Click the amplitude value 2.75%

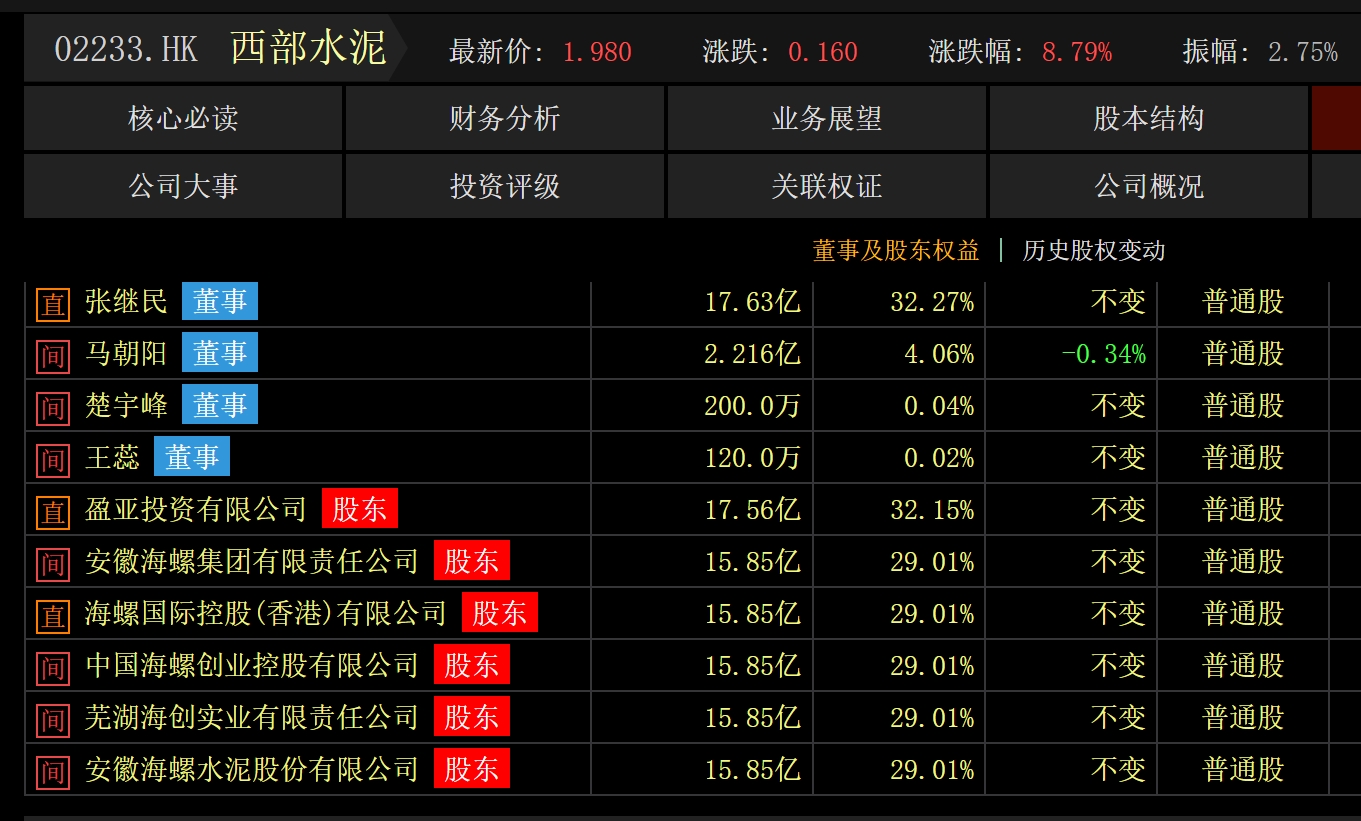click(1303, 52)
